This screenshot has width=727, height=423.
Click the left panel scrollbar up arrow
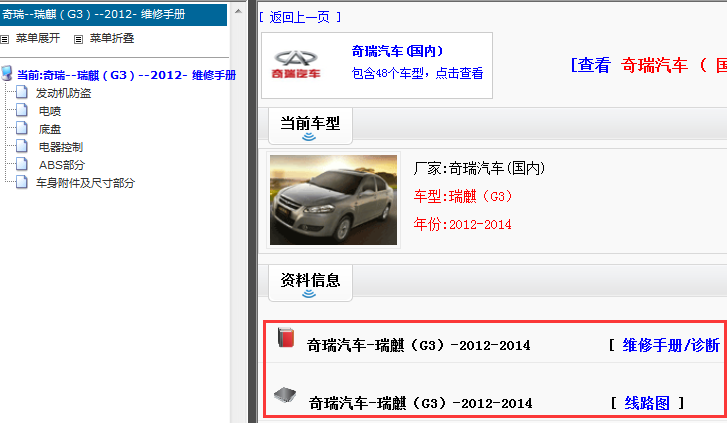click(238, 11)
